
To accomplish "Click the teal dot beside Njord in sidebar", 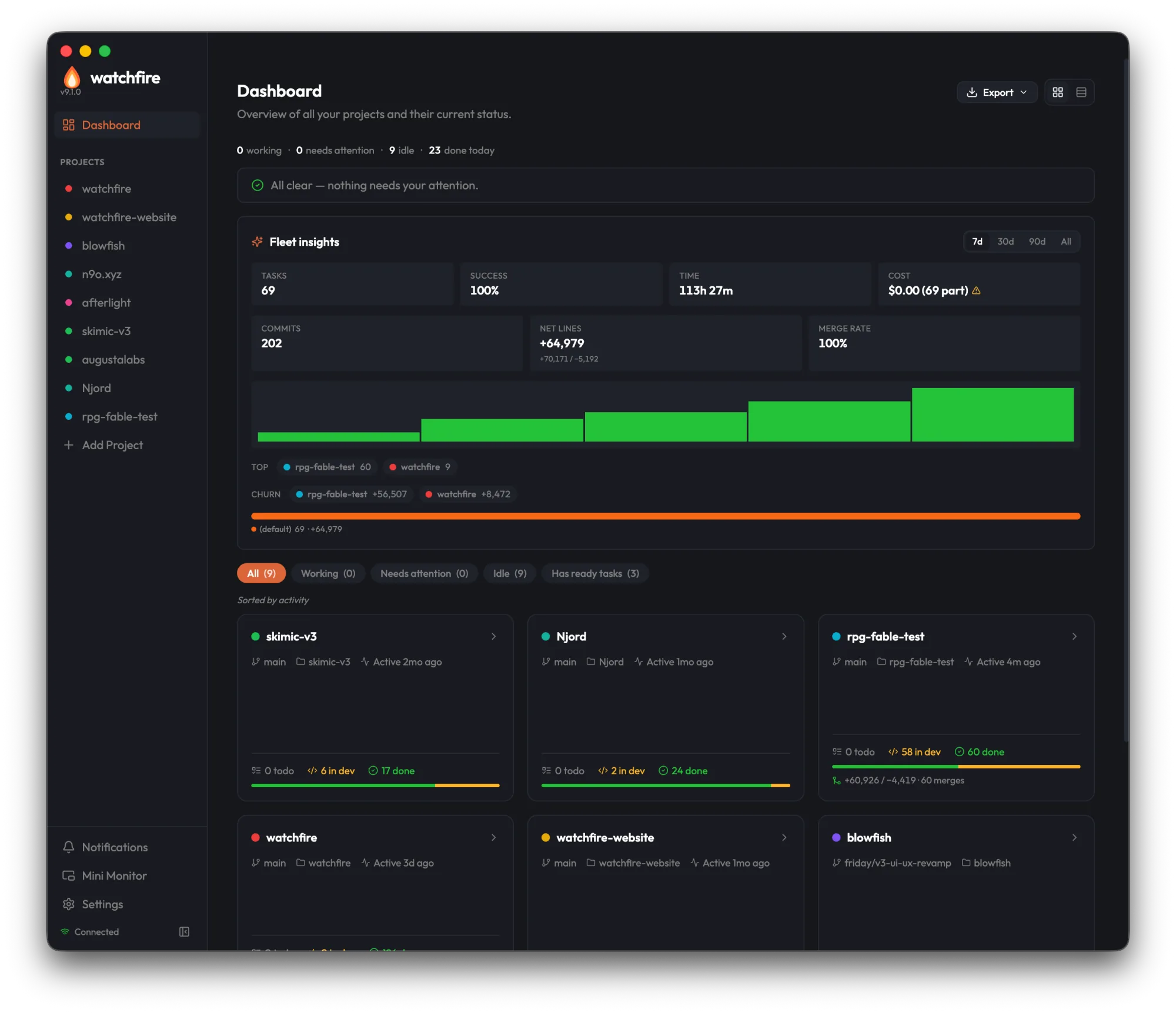I will (x=69, y=388).
